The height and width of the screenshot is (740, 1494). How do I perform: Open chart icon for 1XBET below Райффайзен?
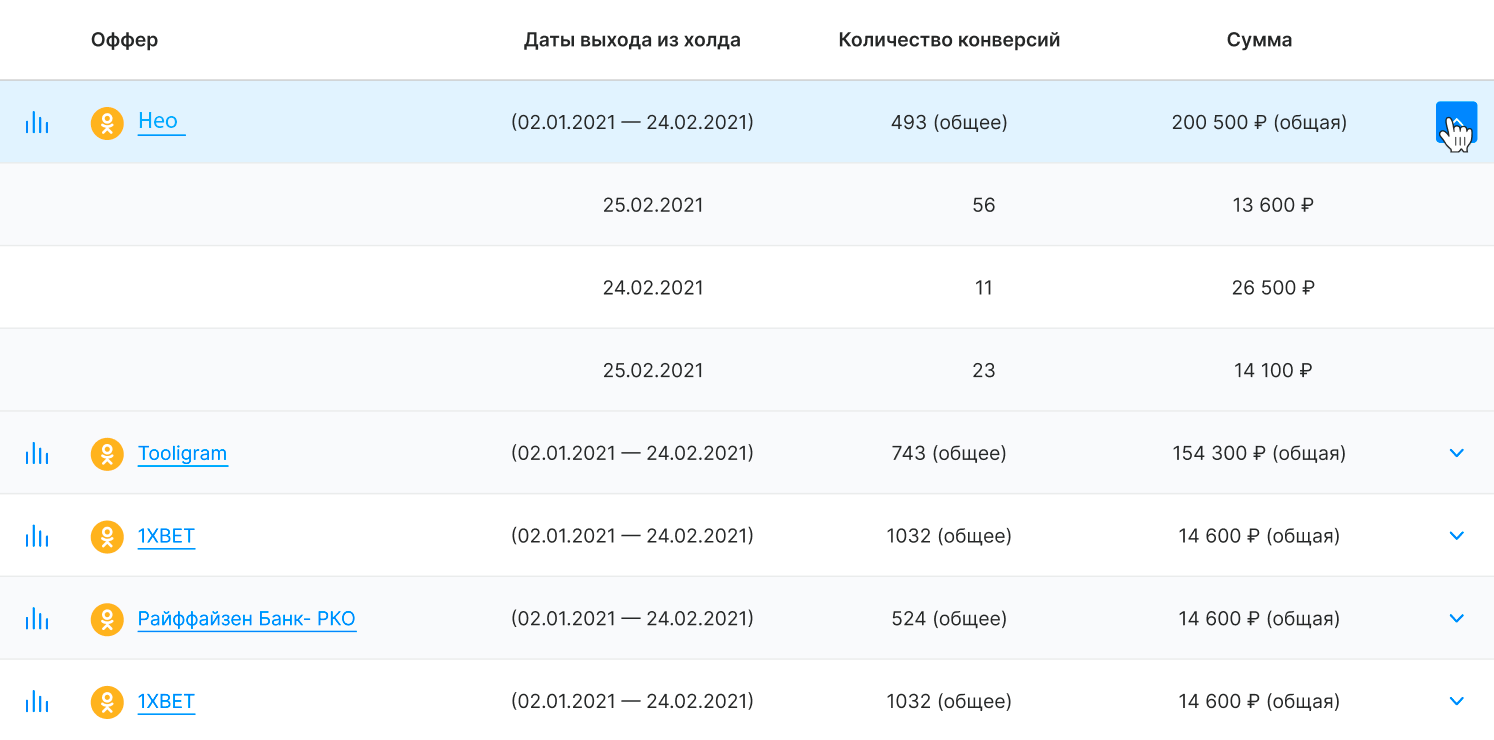[37, 702]
